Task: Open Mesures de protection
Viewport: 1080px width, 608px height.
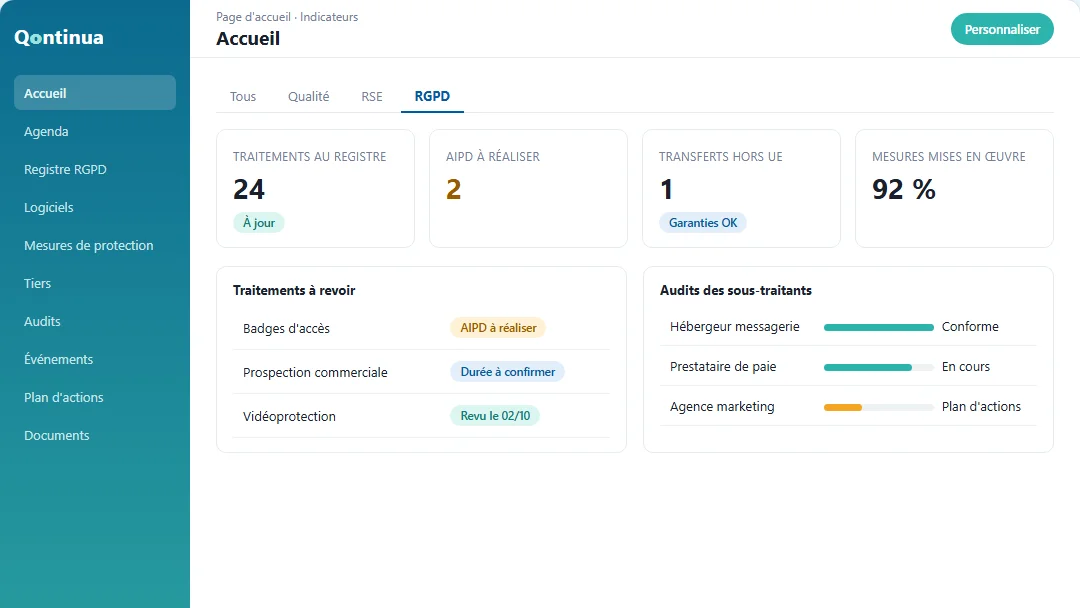Action: coord(95,245)
